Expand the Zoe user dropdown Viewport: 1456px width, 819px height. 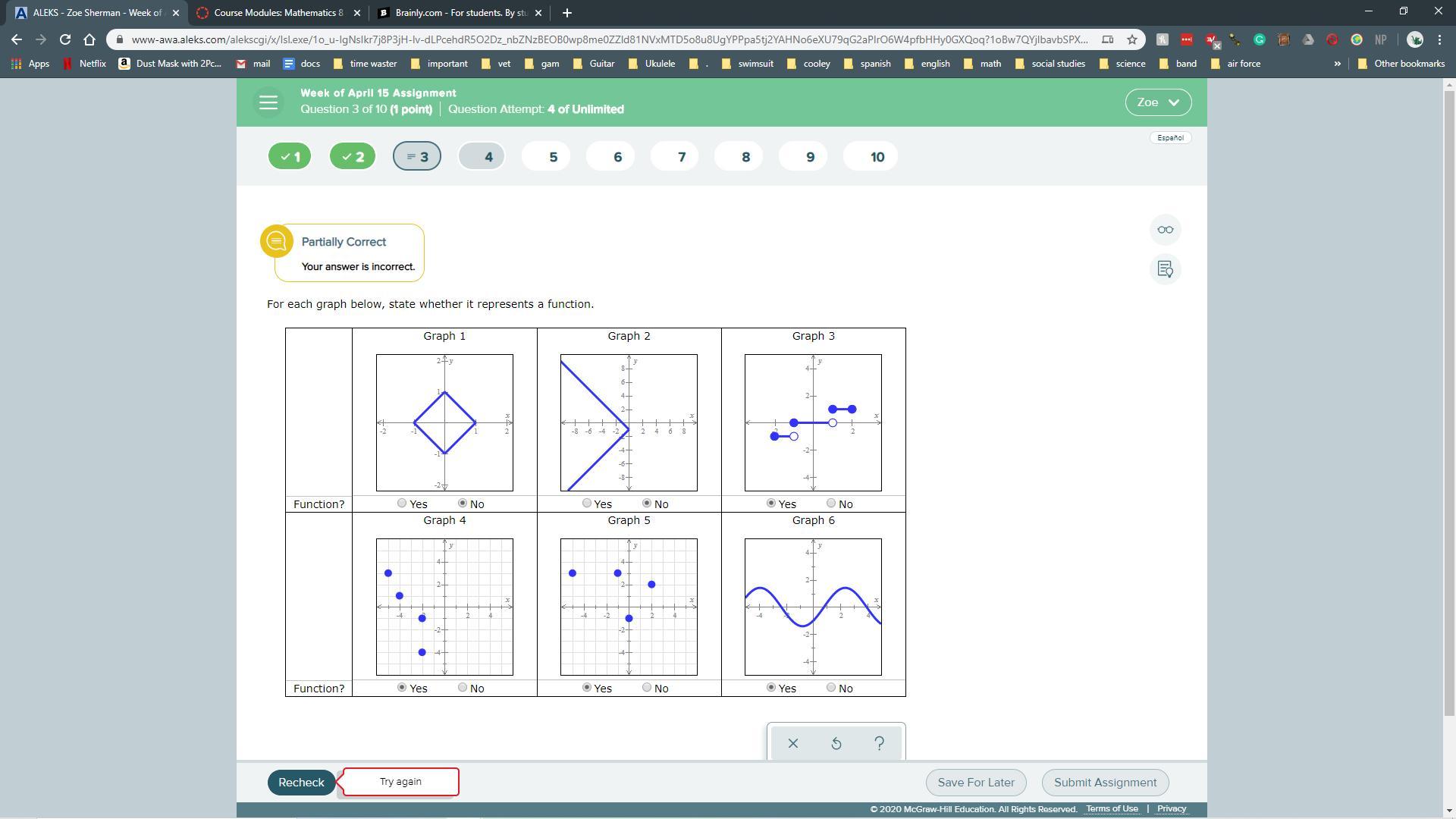(1157, 102)
